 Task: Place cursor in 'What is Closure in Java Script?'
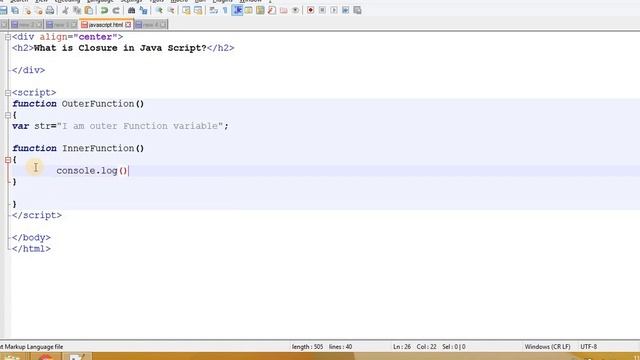(120, 48)
